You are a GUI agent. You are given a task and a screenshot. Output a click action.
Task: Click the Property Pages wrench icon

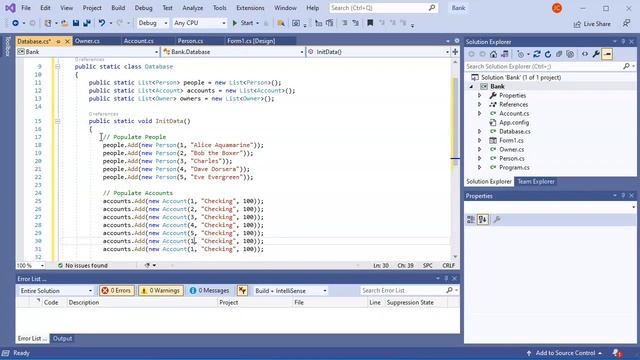coord(497,220)
